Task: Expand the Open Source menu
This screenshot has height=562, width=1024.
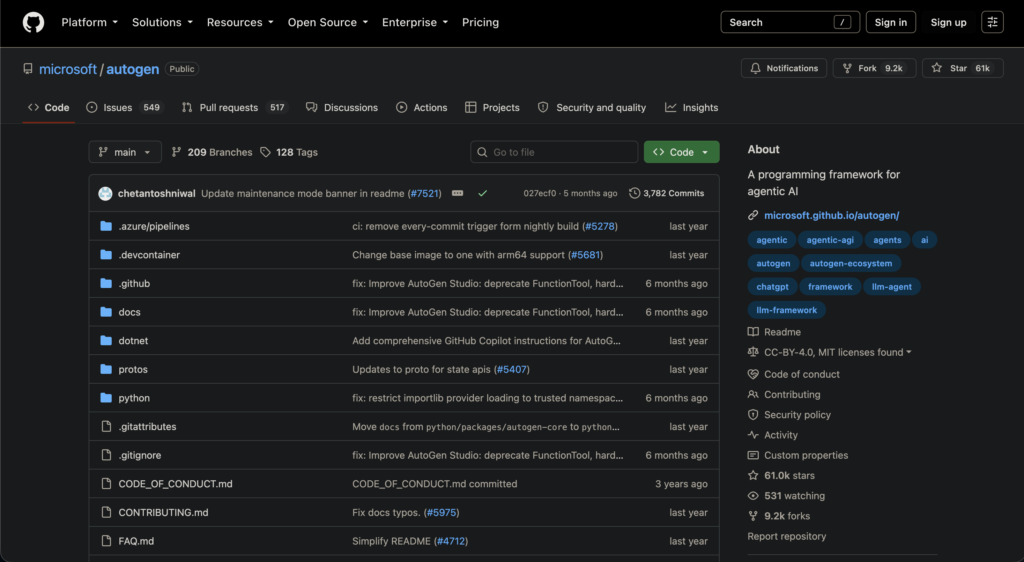Action: pos(328,22)
